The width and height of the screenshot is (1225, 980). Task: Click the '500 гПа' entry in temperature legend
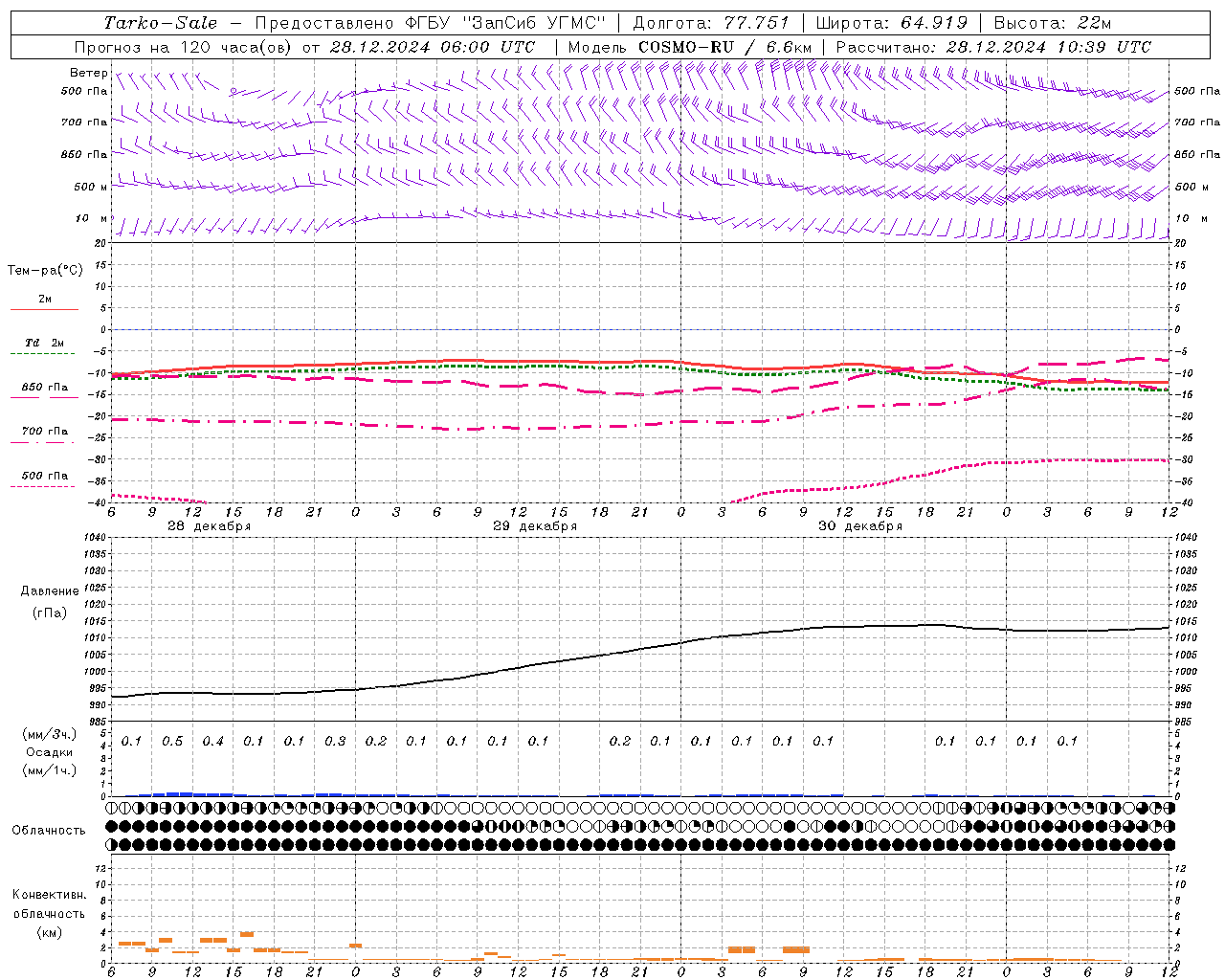pos(45,476)
